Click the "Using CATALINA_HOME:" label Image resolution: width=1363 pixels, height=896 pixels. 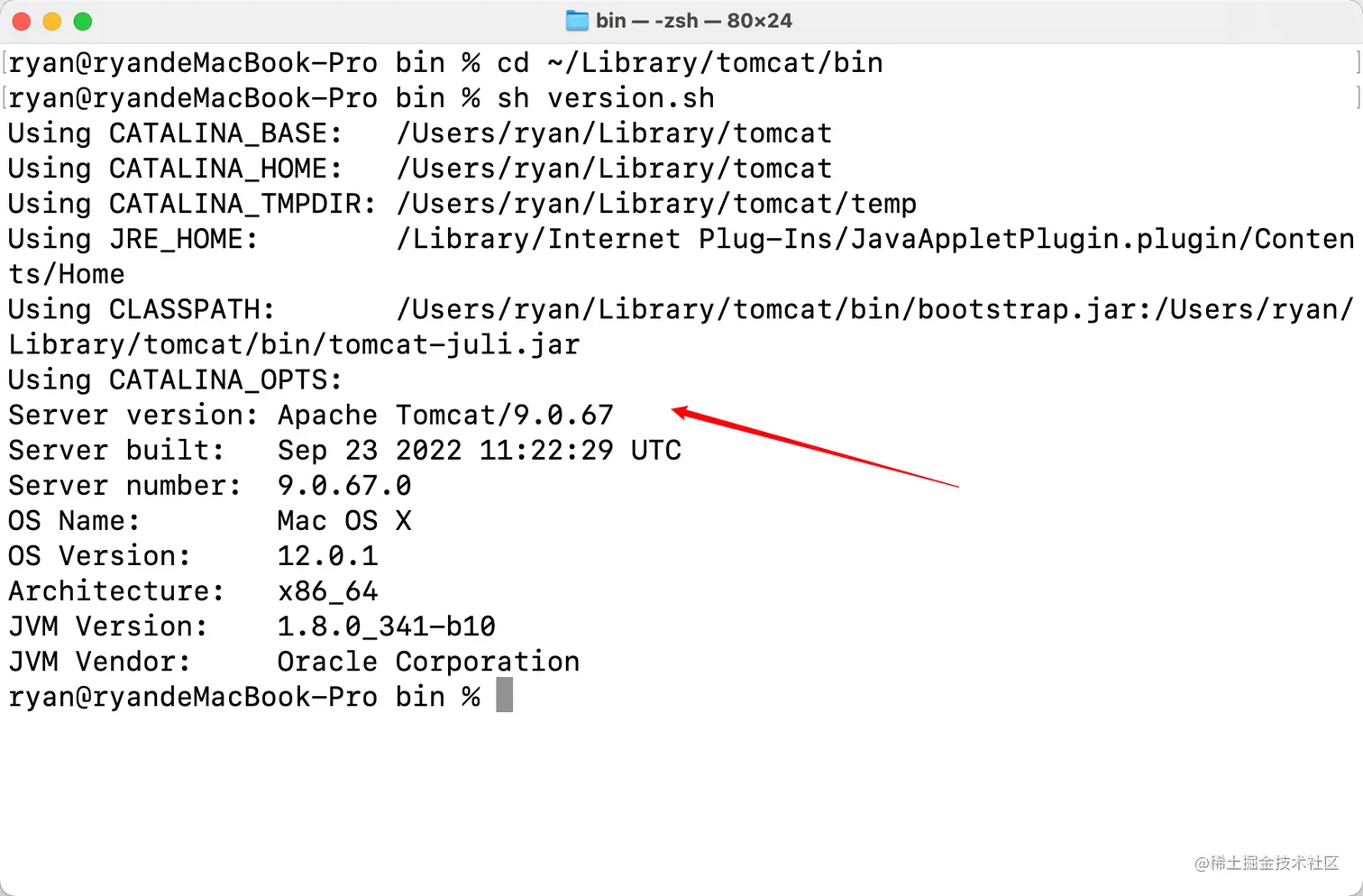point(175,169)
